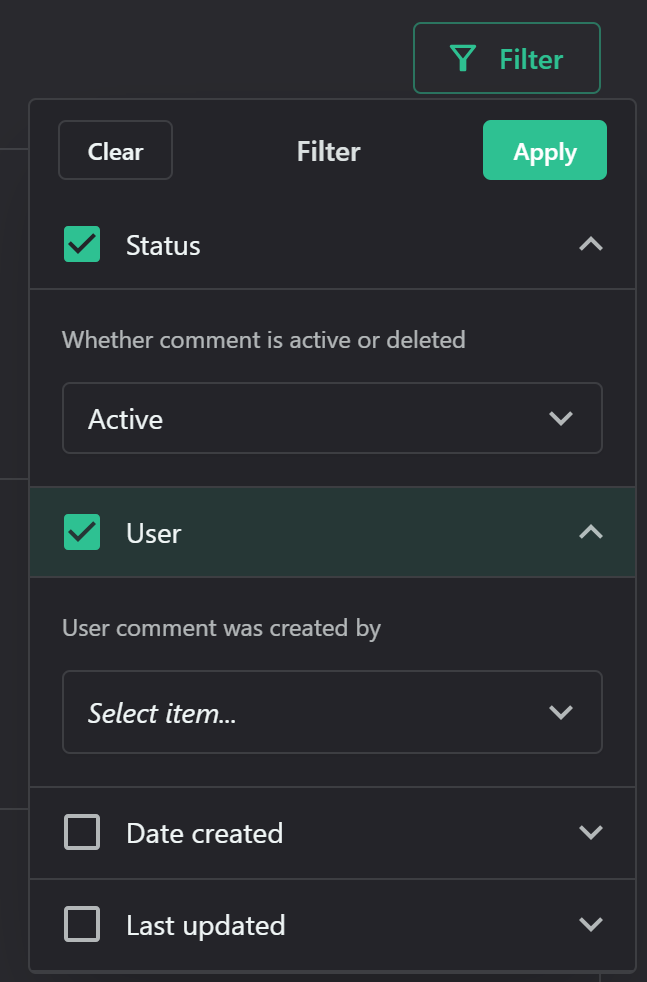The width and height of the screenshot is (647, 982).
Task: Expand the Last updated section chevron
Action: pos(591,924)
